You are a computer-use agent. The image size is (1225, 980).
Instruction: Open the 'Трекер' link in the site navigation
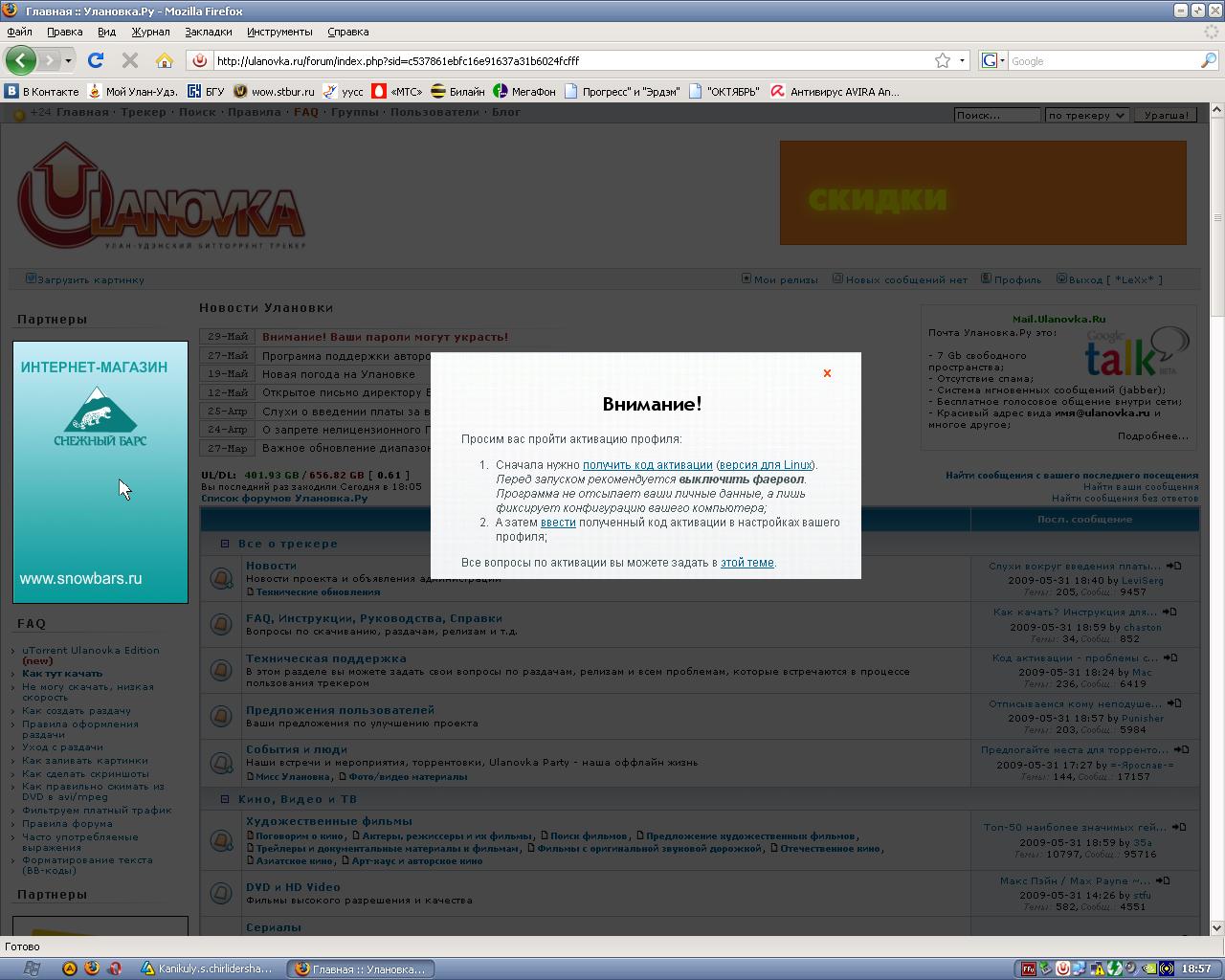[144, 112]
